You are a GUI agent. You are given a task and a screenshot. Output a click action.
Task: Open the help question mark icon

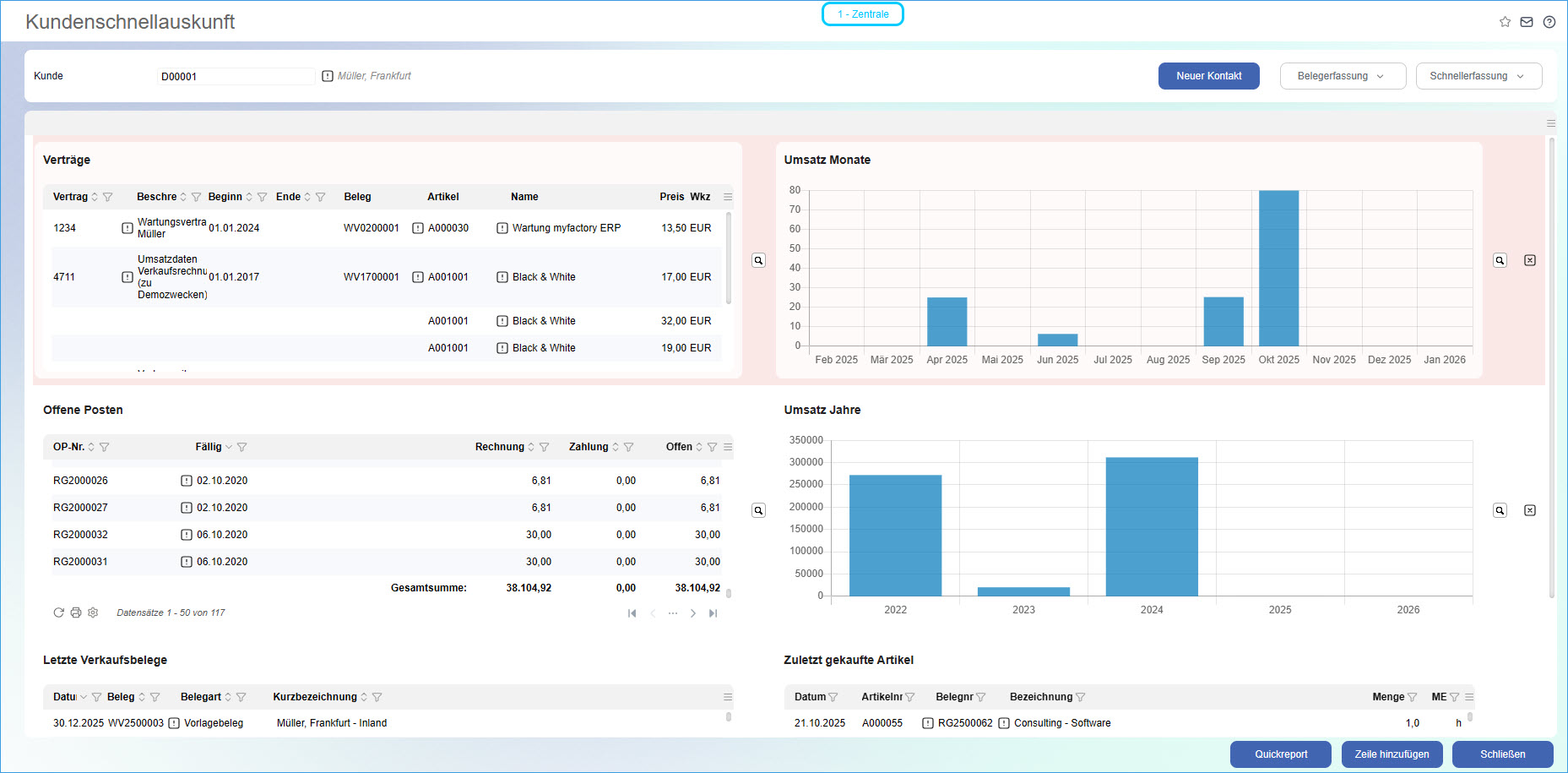pos(1549,22)
